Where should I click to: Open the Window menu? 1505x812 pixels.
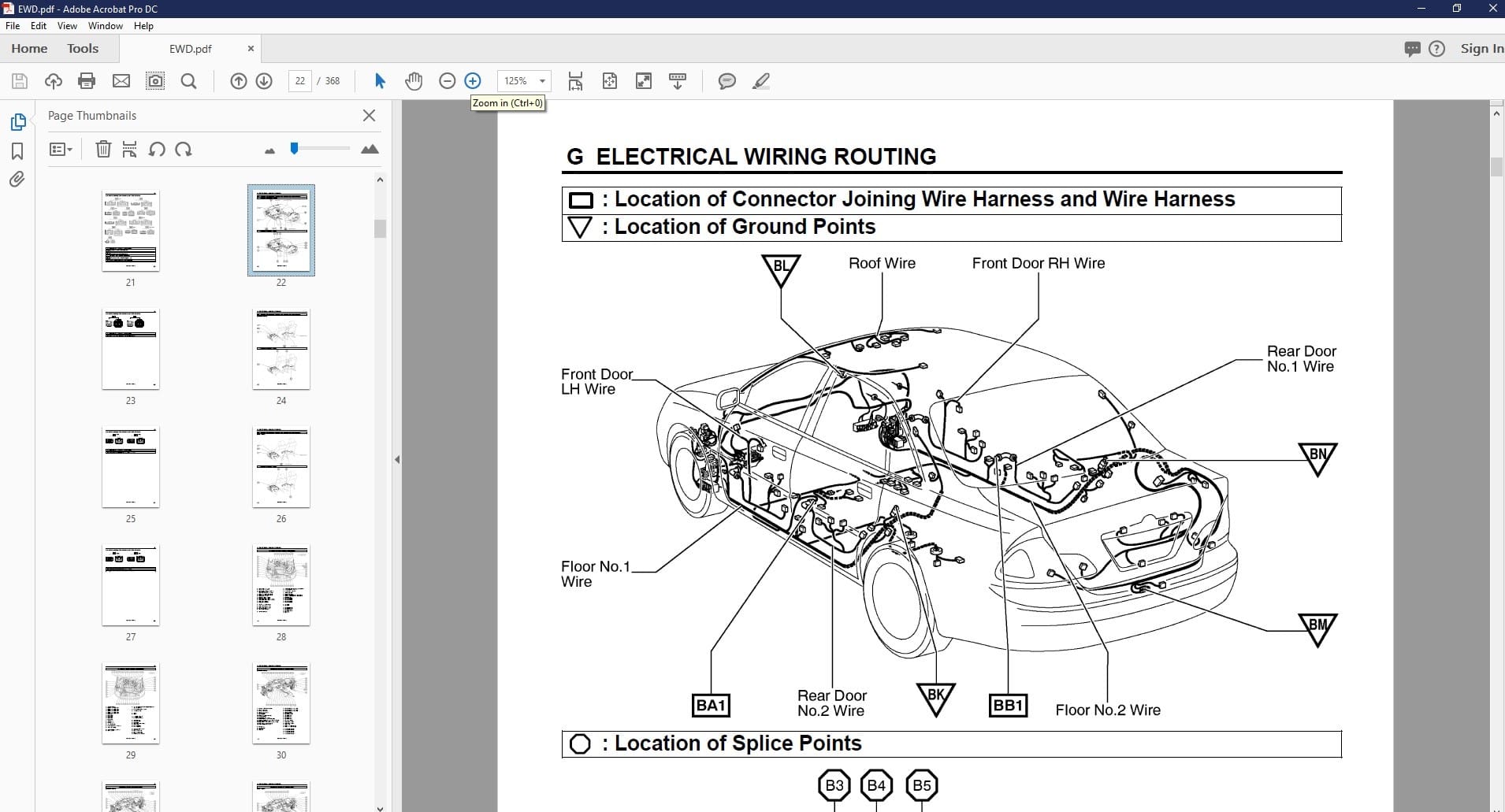pyautogui.click(x=105, y=26)
